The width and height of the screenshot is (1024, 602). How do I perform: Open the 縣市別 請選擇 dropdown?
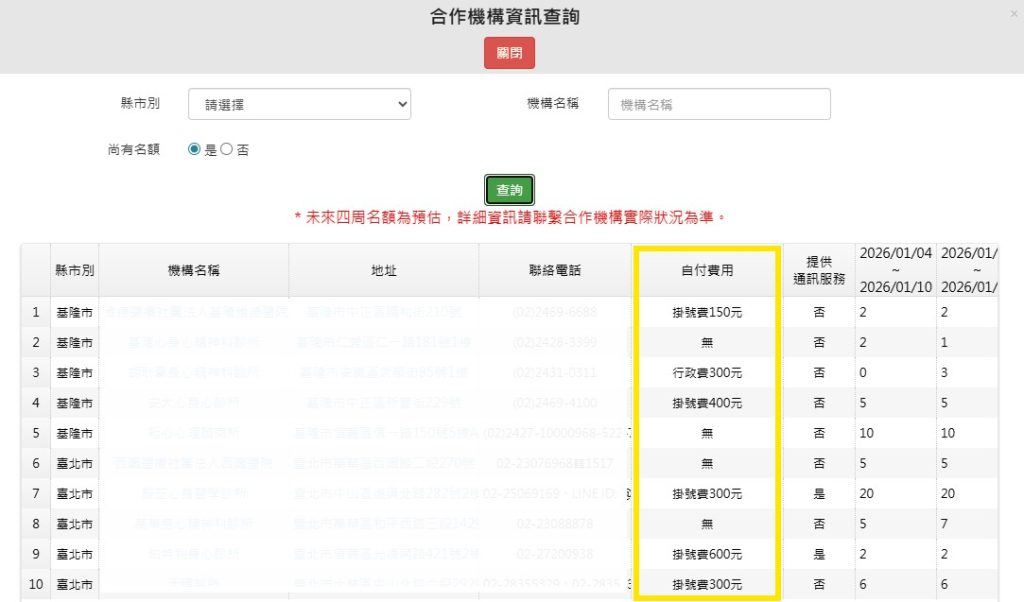pyautogui.click(x=301, y=103)
